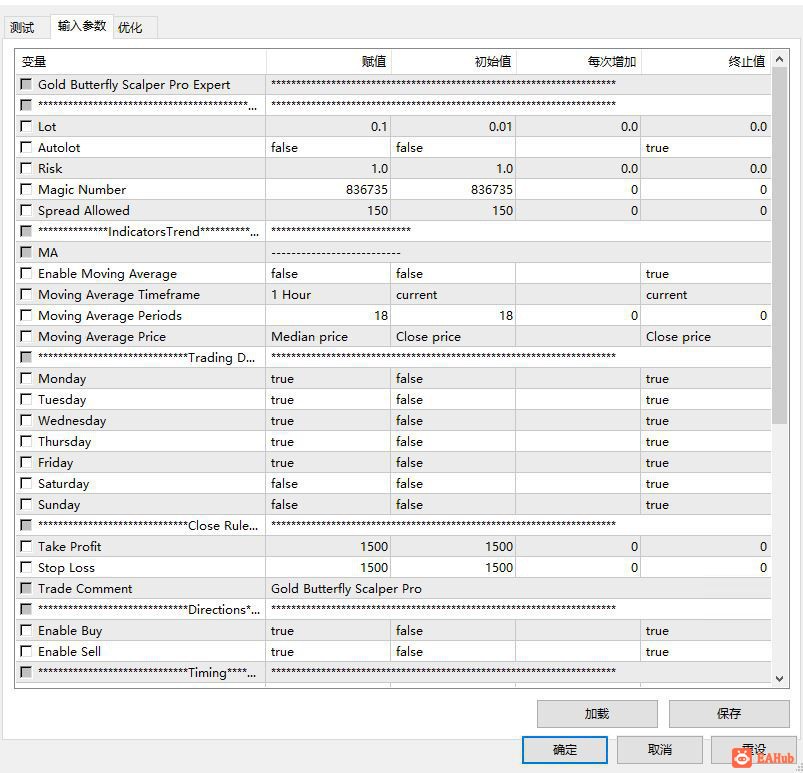Change the Saturday 赋值 'false' value
The height and width of the screenshot is (773, 803).
click(328, 484)
